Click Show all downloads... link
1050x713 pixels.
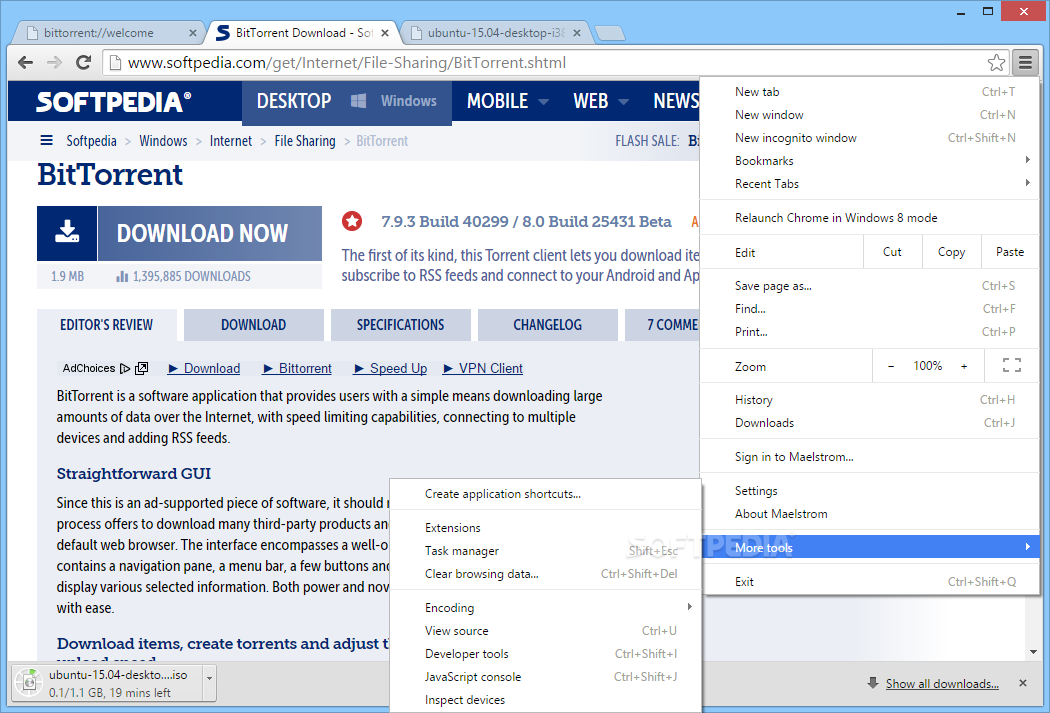coord(942,684)
